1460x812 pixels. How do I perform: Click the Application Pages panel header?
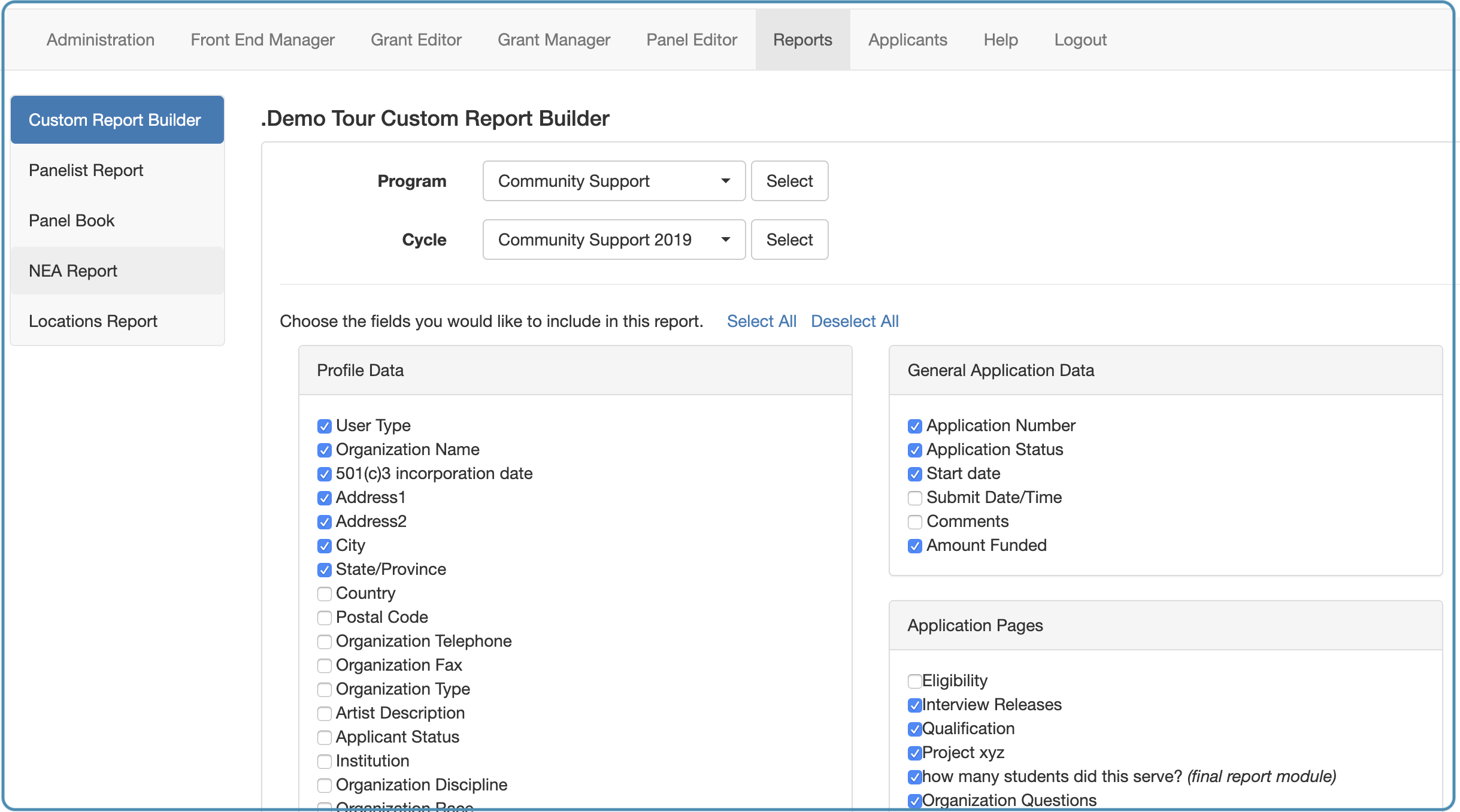coord(1165,625)
